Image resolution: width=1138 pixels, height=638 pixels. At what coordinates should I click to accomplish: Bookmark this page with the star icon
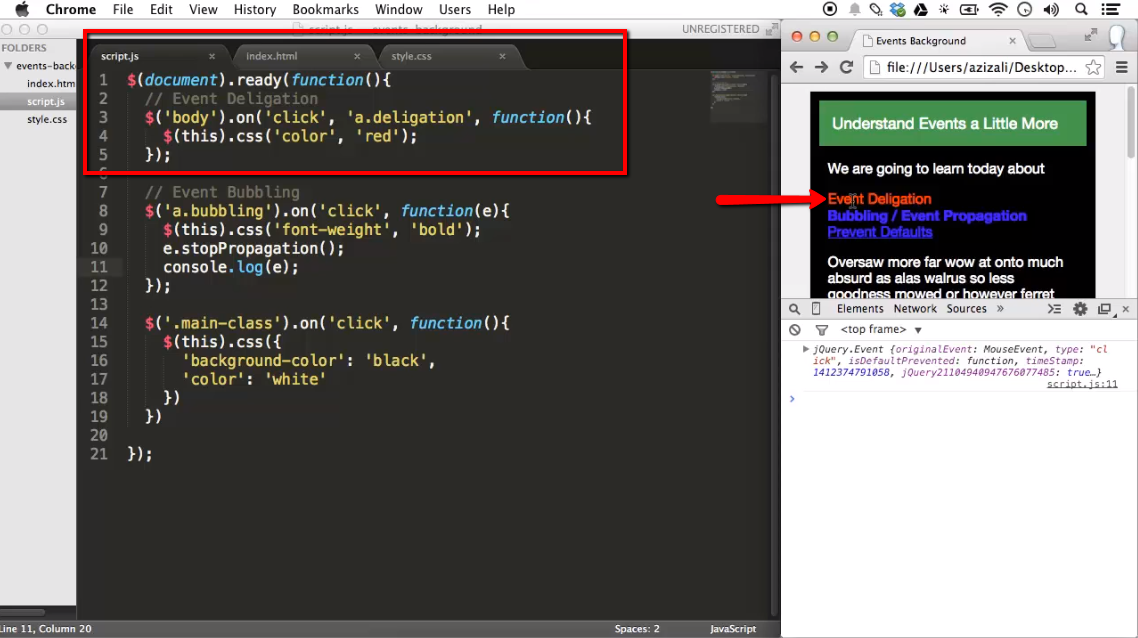[x=1093, y=68]
